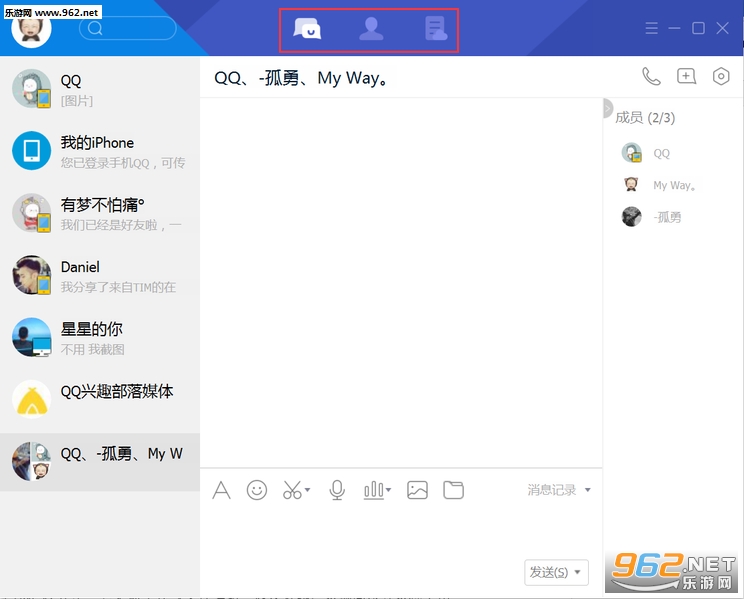Viewport: 744px width, 599px height.
Task: Send a picture with image icon
Action: coord(418,490)
